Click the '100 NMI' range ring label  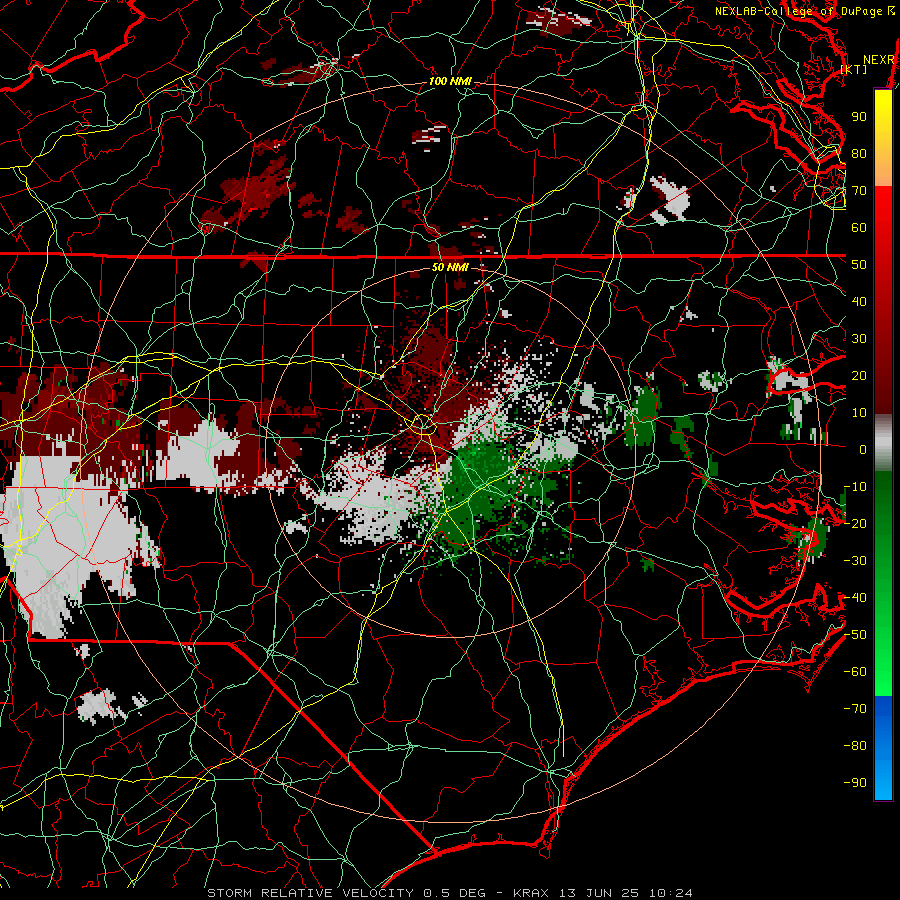pos(450,82)
